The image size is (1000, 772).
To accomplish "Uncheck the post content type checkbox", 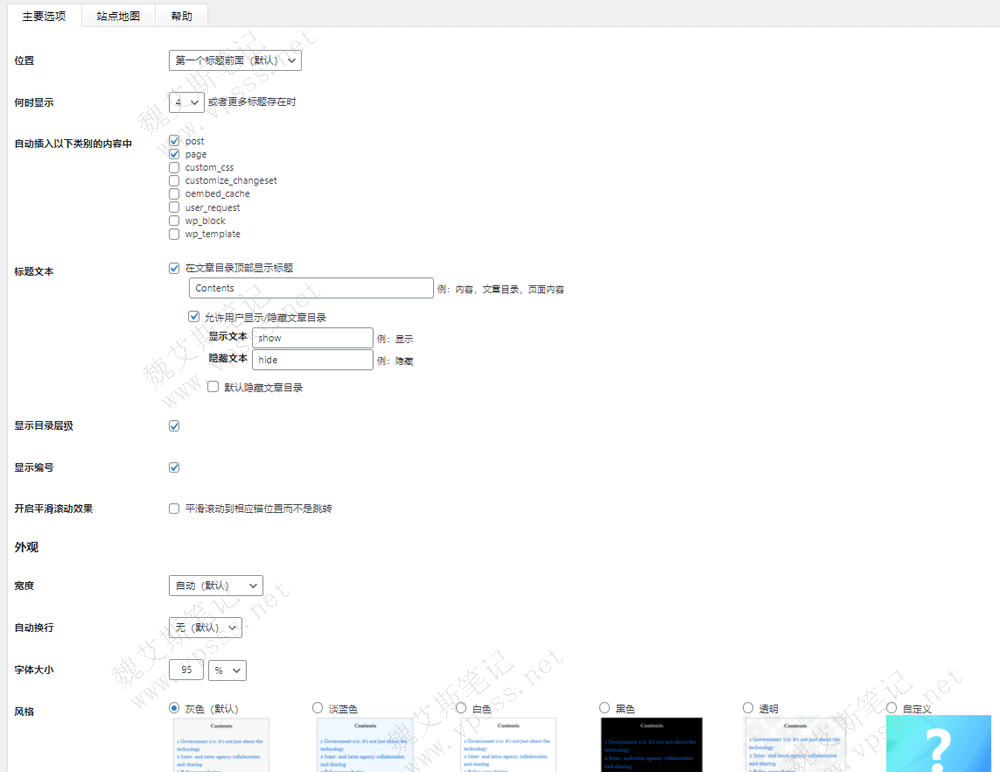I will pos(175,141).
